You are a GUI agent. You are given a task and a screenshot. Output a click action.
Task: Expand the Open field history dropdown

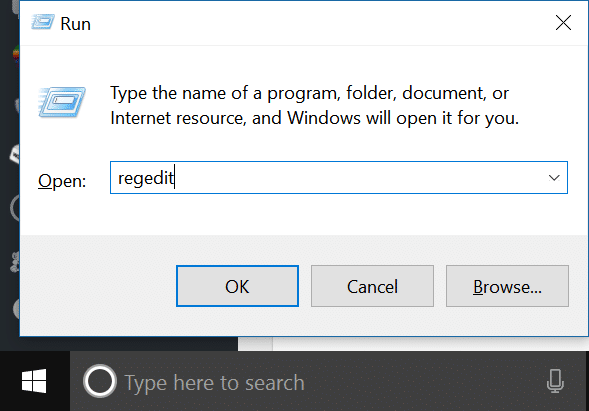point(554,178)
